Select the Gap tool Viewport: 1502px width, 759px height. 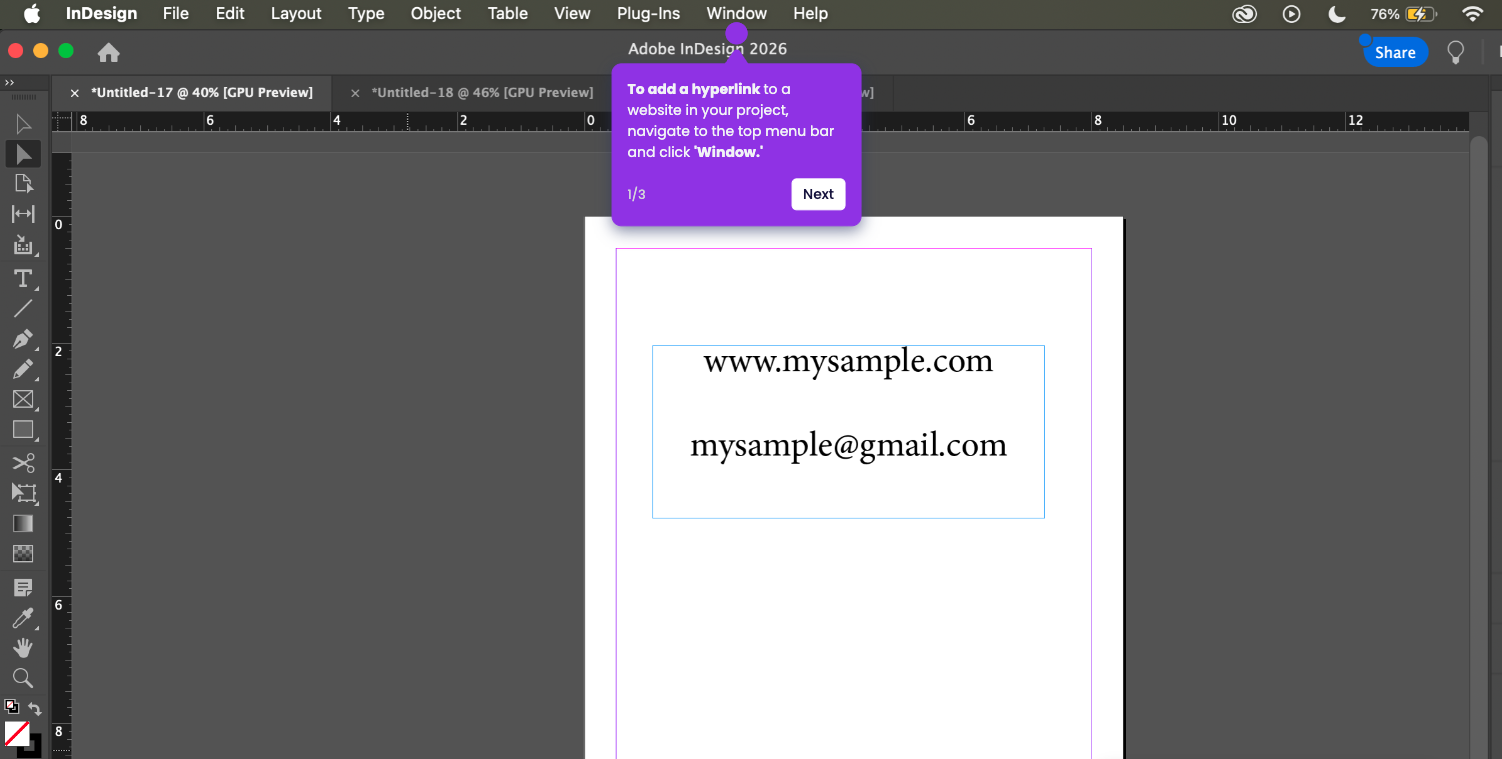pyautogui.click(x=23, y=214)
